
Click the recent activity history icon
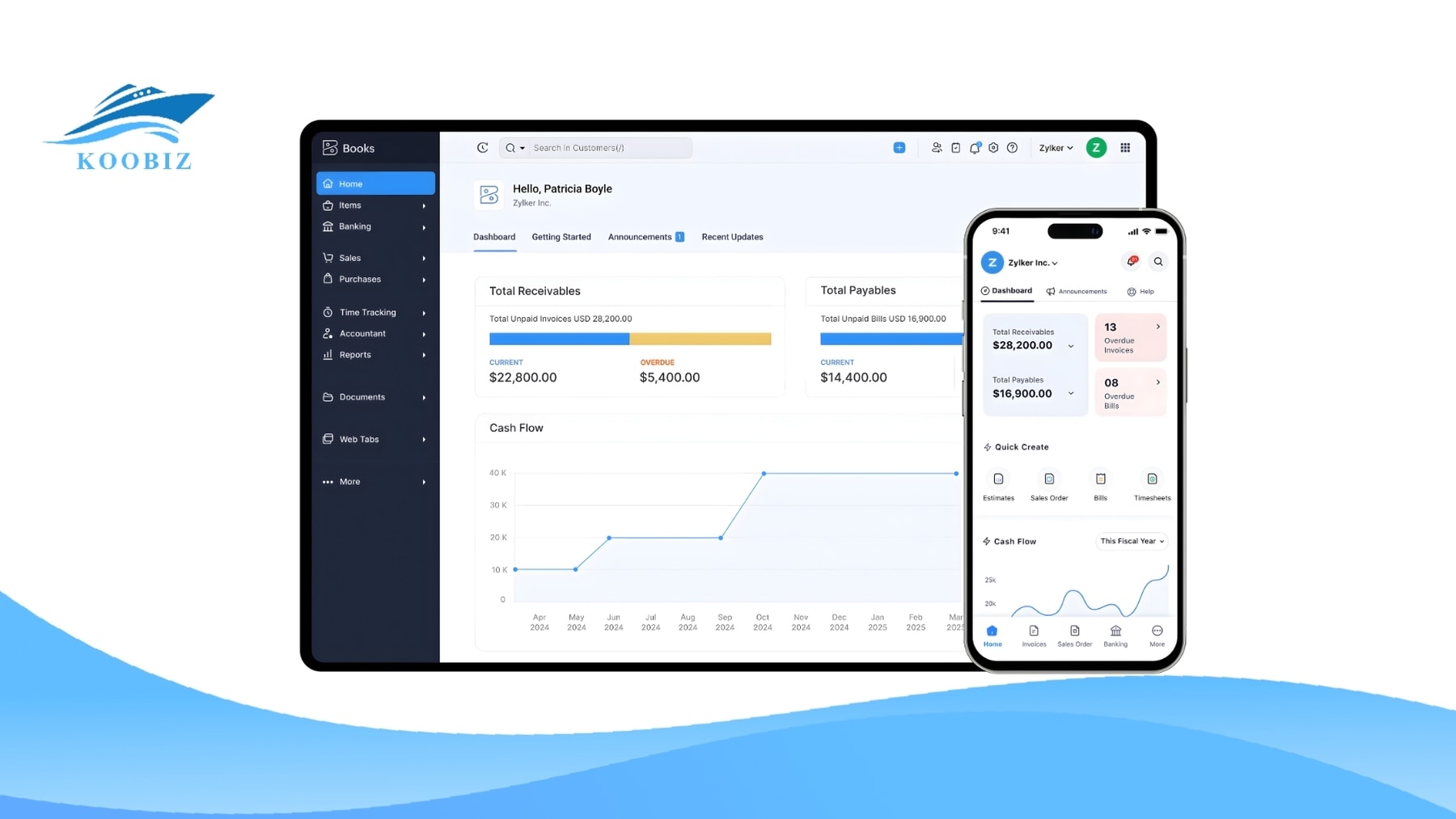(482, 148)
